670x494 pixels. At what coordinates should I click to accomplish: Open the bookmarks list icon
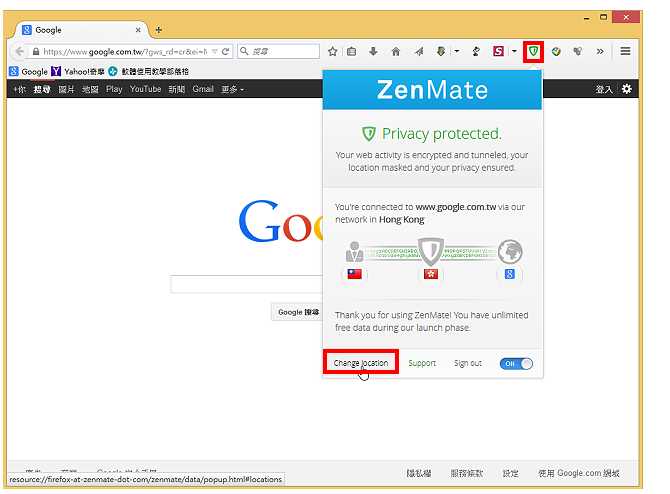352,52
